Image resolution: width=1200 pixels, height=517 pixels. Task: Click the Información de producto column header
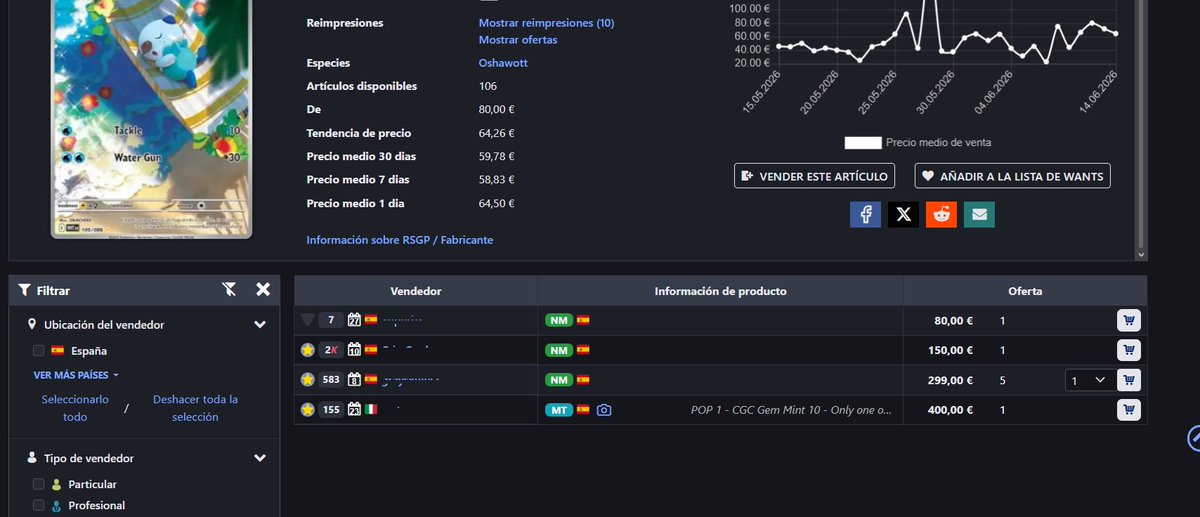[x=720, y=291]
